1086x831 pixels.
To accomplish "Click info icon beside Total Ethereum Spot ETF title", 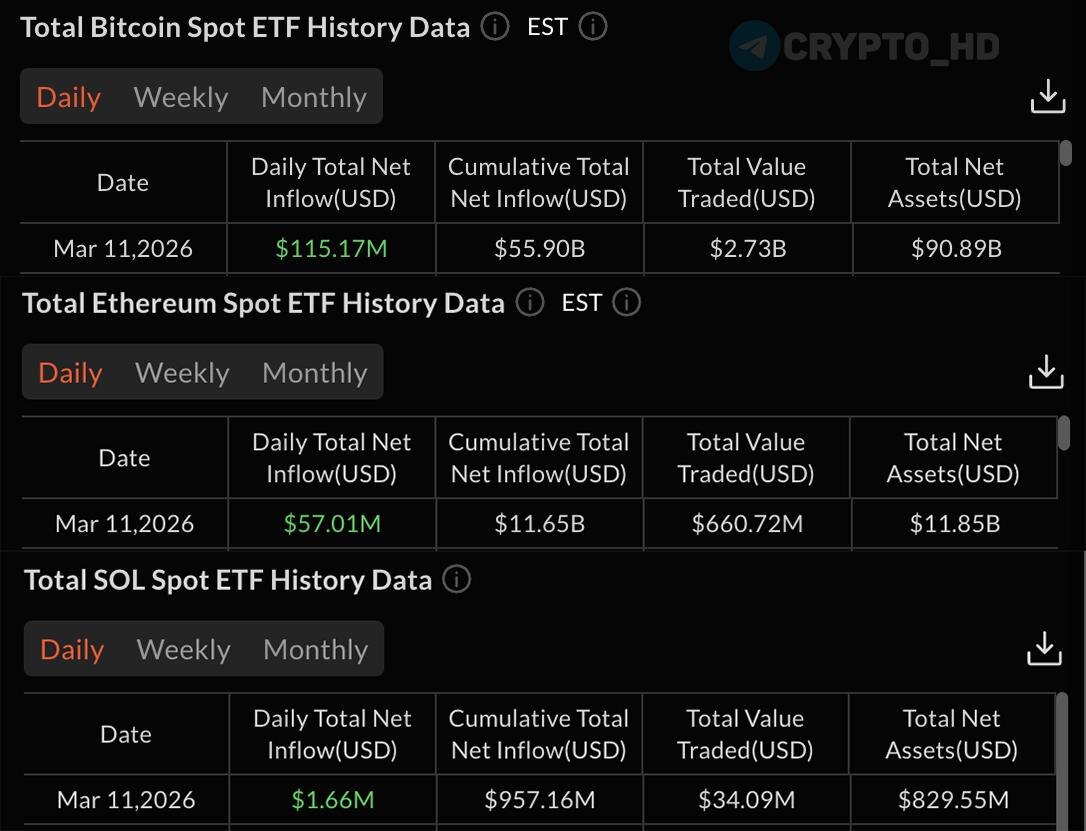I will 530,303.
